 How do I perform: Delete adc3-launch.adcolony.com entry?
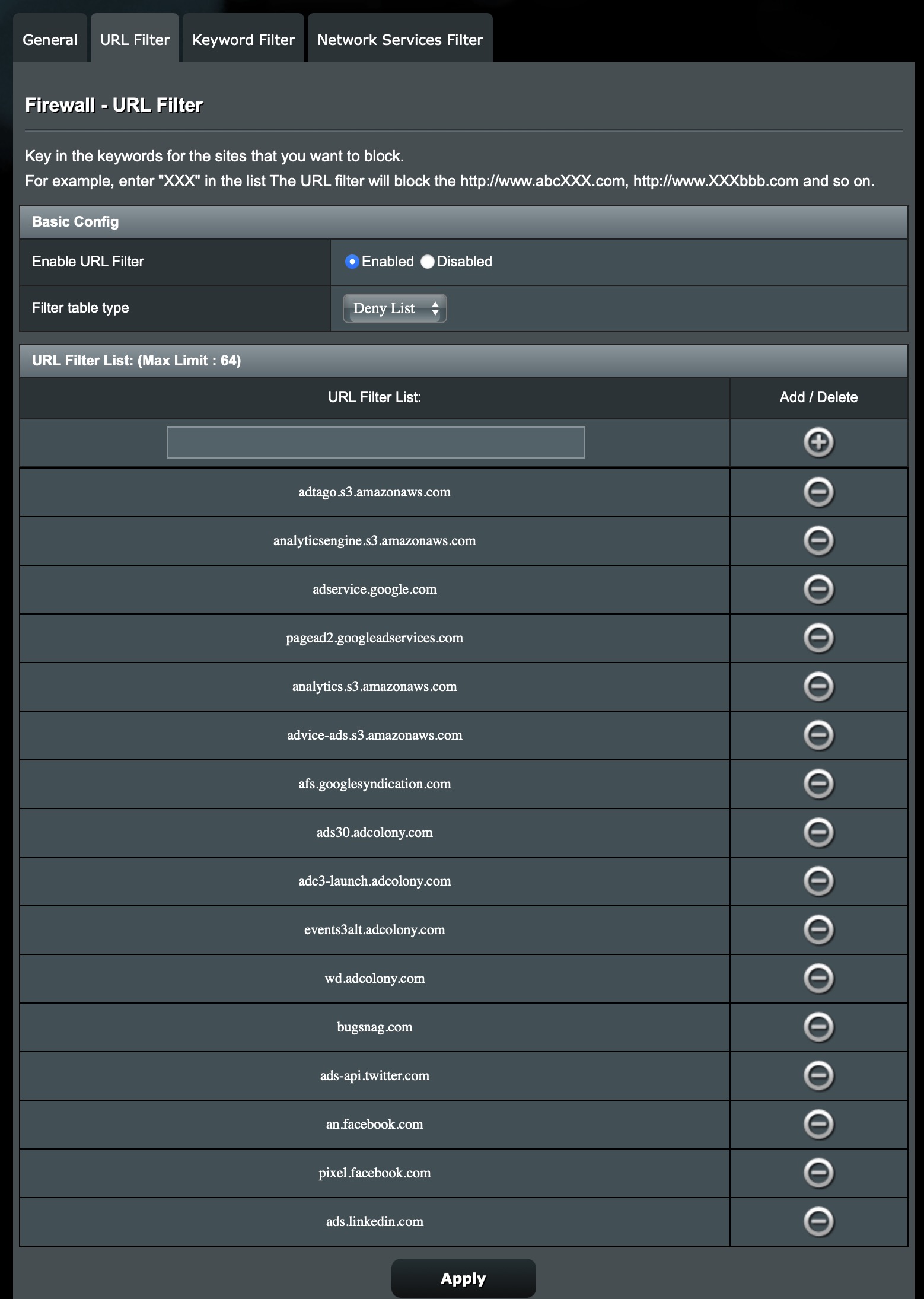tap(818, 881)
